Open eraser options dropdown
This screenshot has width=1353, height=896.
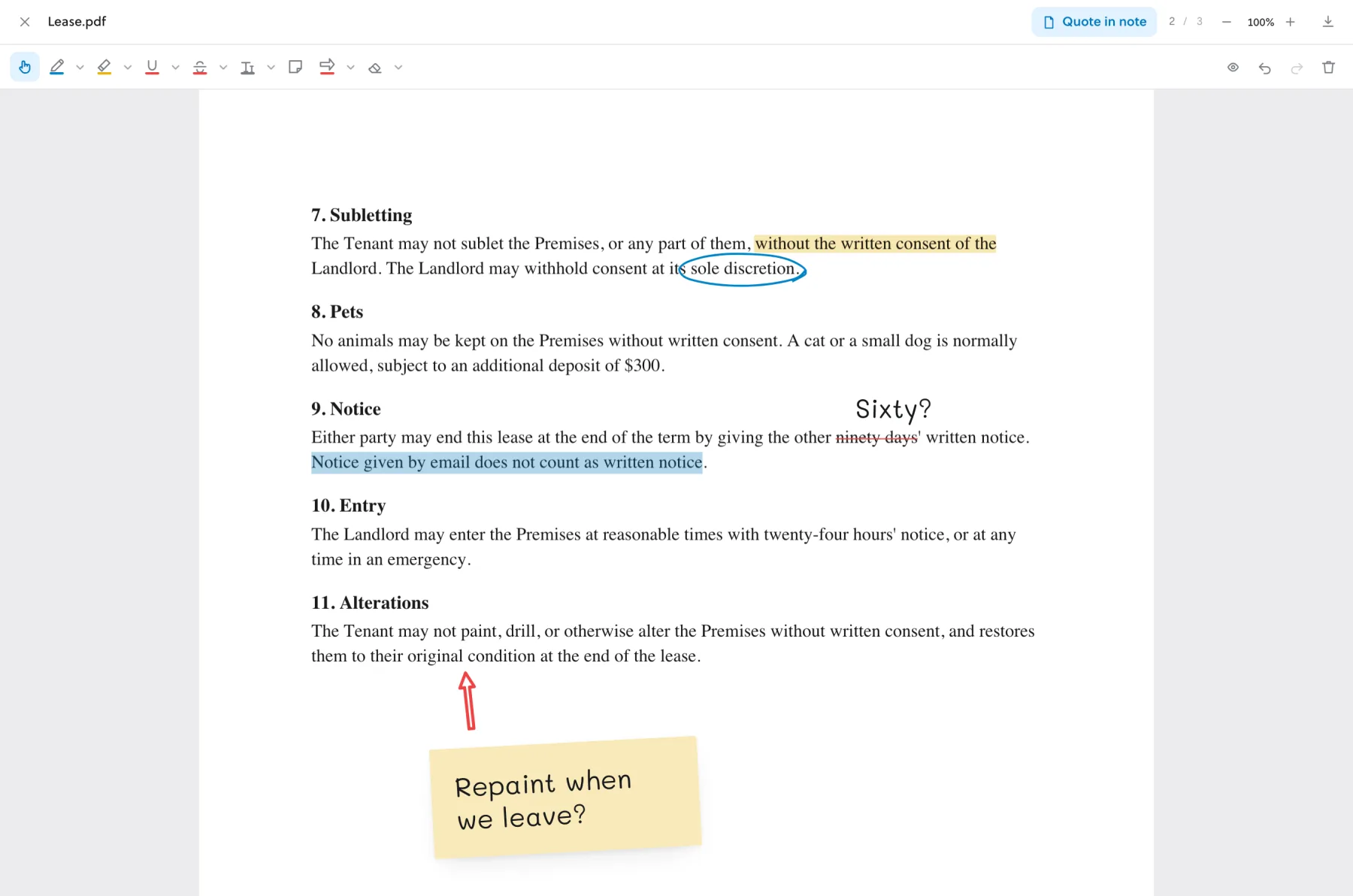(x=398, y=68)
